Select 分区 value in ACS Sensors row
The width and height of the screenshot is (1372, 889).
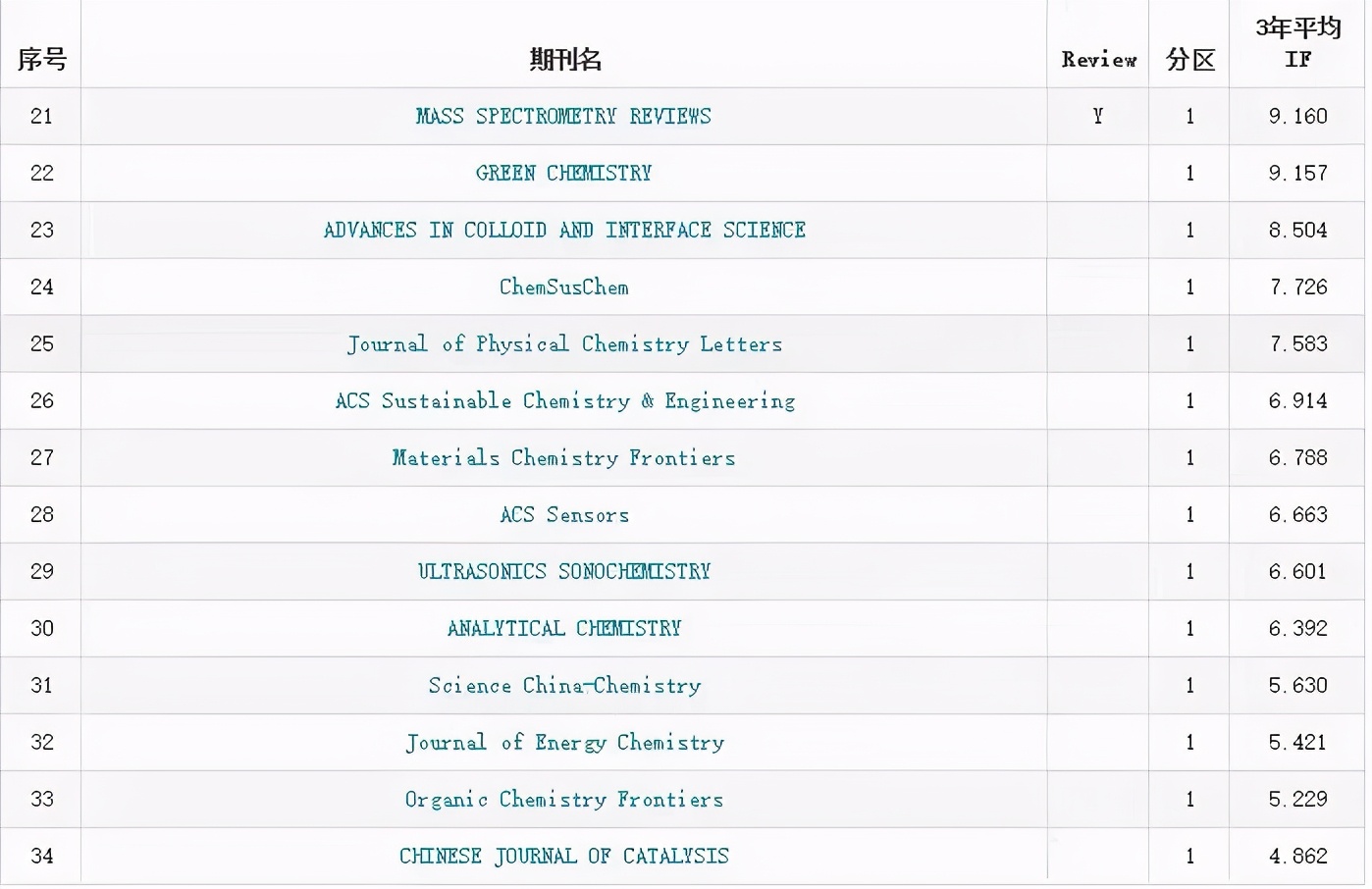(x=1189, y=514)
